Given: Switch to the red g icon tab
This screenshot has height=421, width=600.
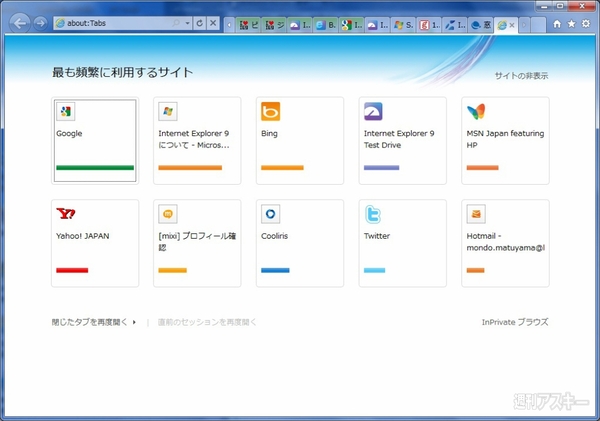Looking at the screenshot, I should pos(429,25).
